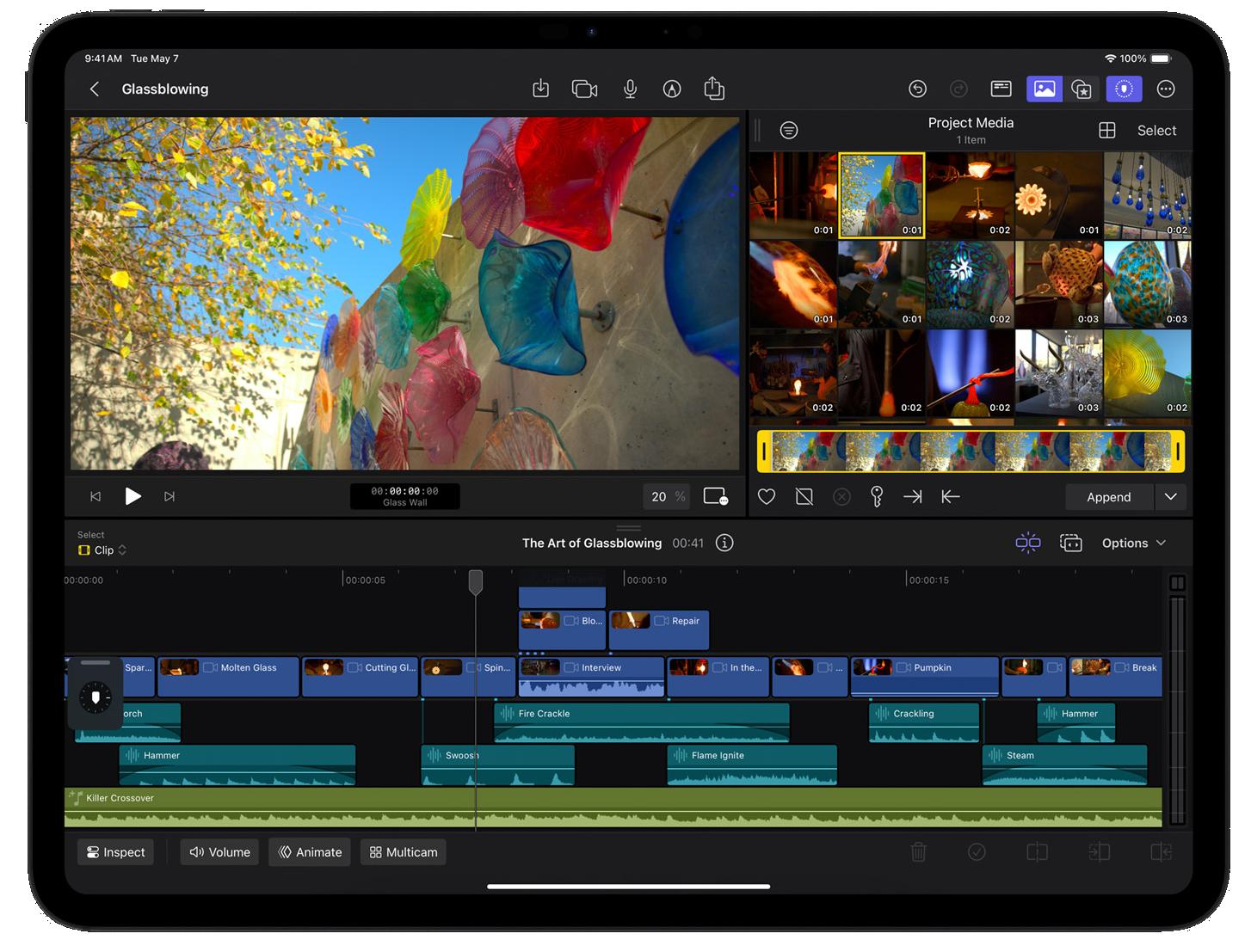This screenshot has height=952, width=1251.
Task: Open the browser filter menu
Action: click(788, 130)
